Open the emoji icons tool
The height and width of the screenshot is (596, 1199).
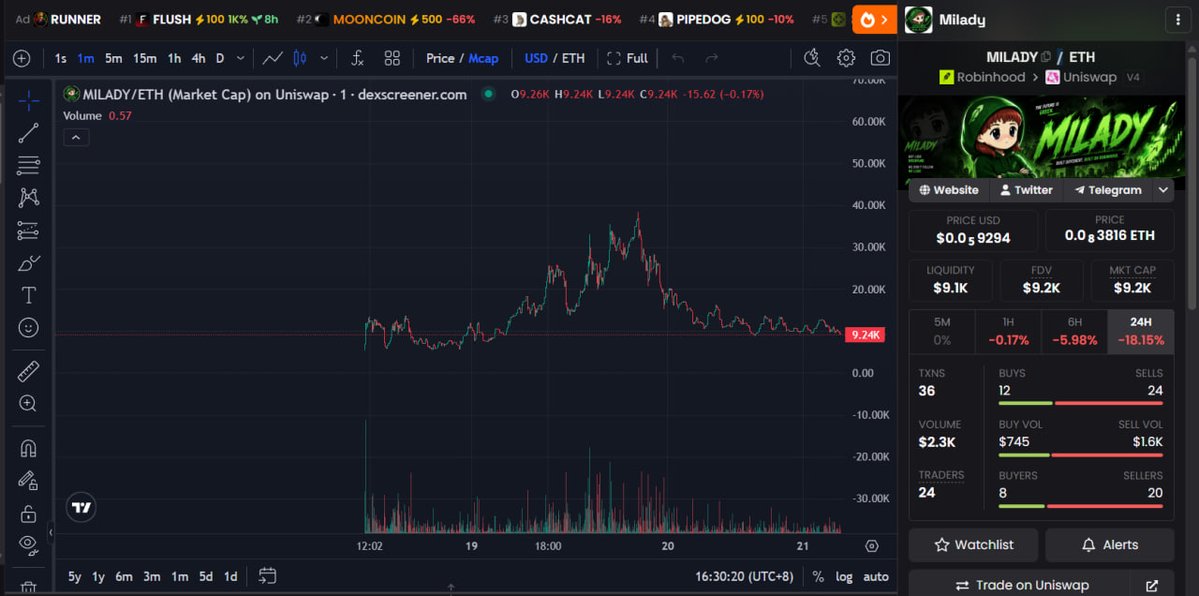[28, 327]
